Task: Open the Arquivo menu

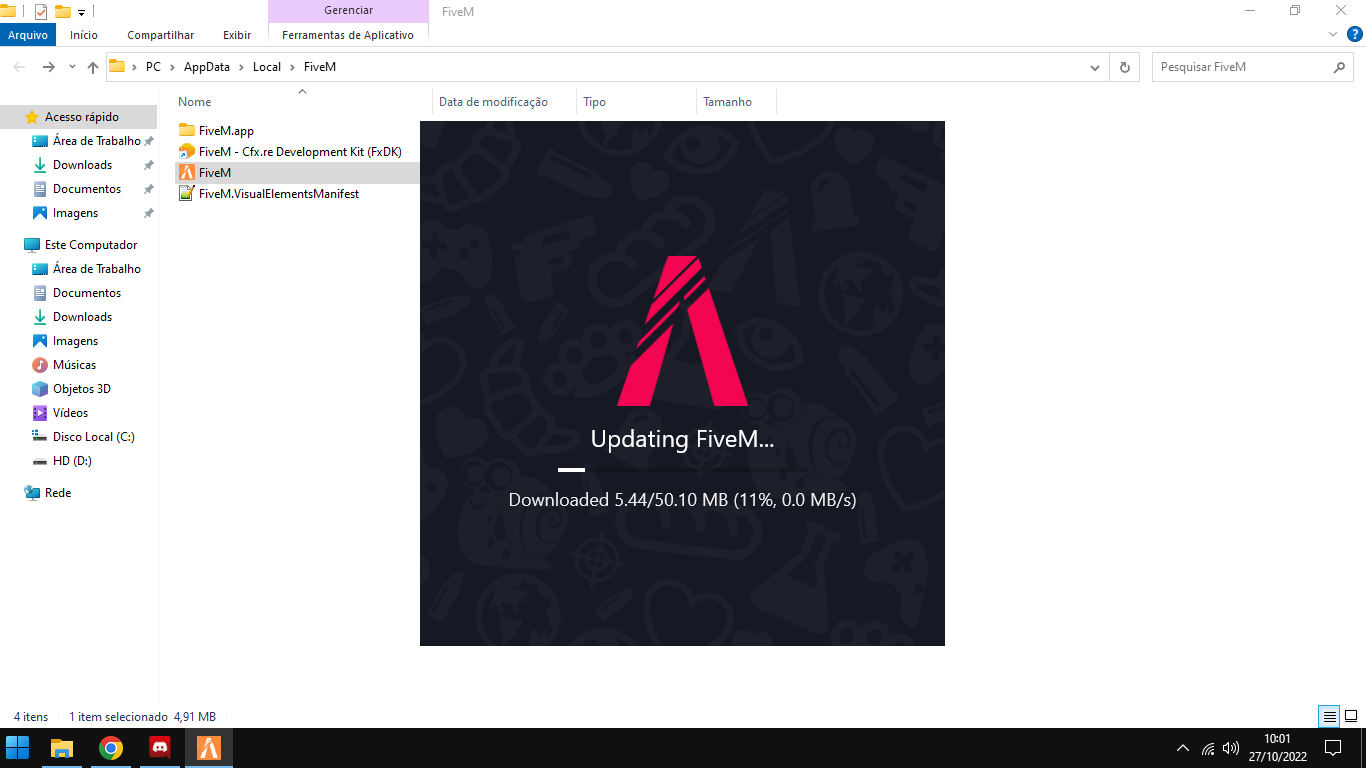Action: click(28, 35)
